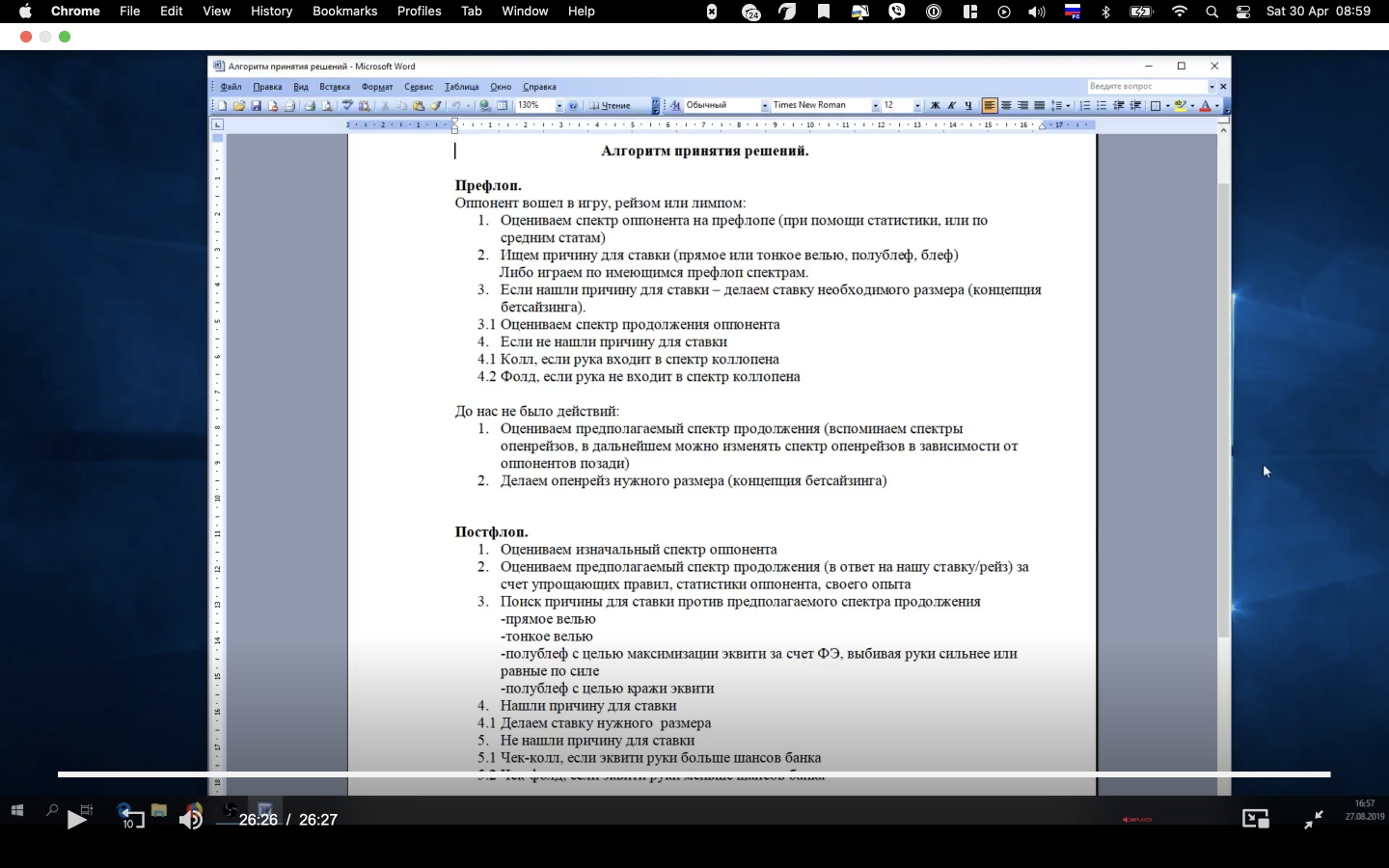Apply yellow highlight color
This screenshot has width=1389, height=868.
(x=1181, y=106)
